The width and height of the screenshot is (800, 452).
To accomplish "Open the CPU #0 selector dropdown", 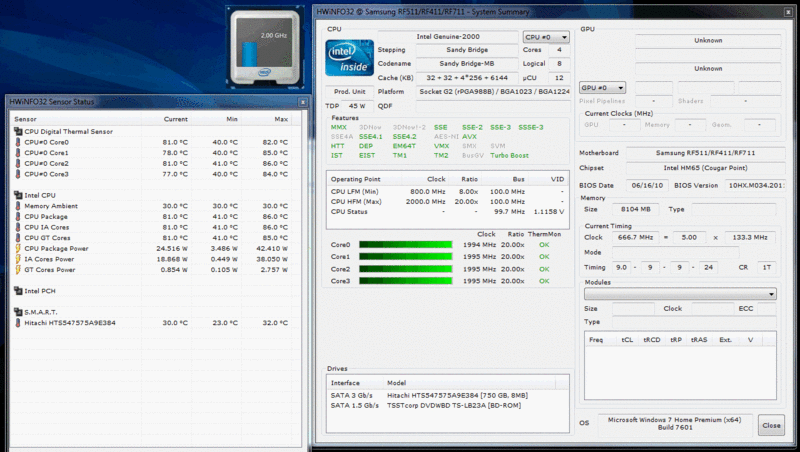I will (x=546, y=37).
